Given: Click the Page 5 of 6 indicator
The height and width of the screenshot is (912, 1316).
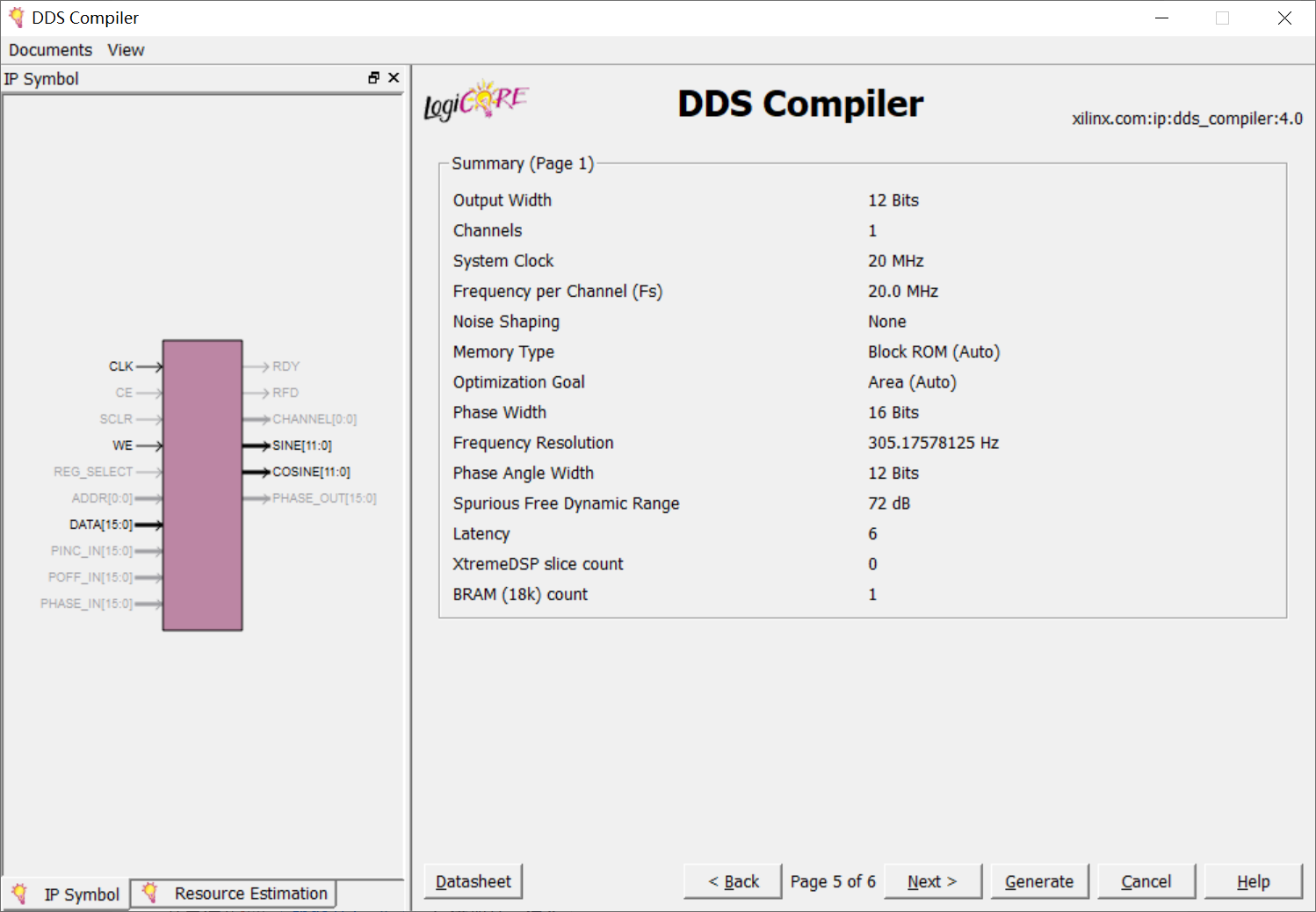Looking at the screenshot, I should (833, 881).
